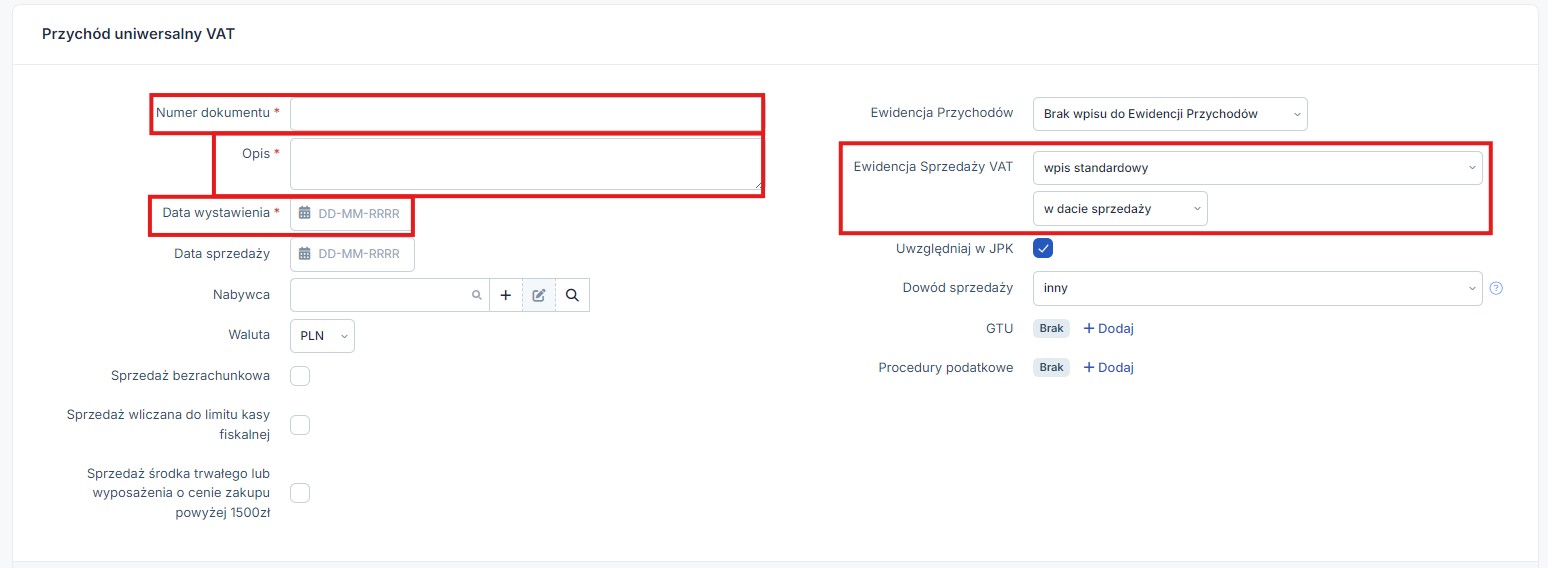Toggle Sprzedaż wliczana do limitu kasy fiskalnej

[x=300, y=425]
